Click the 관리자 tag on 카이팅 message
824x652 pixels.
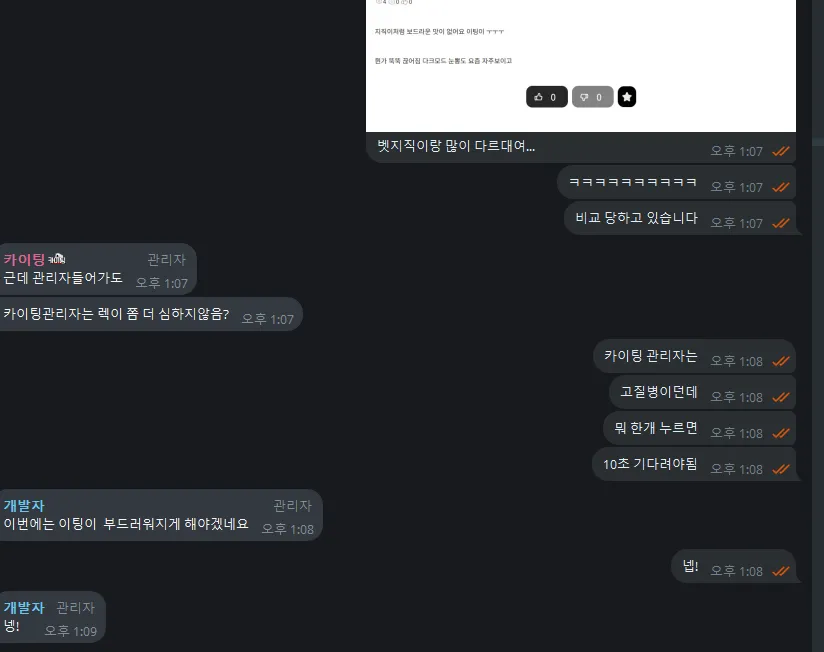tap(167, 260)
